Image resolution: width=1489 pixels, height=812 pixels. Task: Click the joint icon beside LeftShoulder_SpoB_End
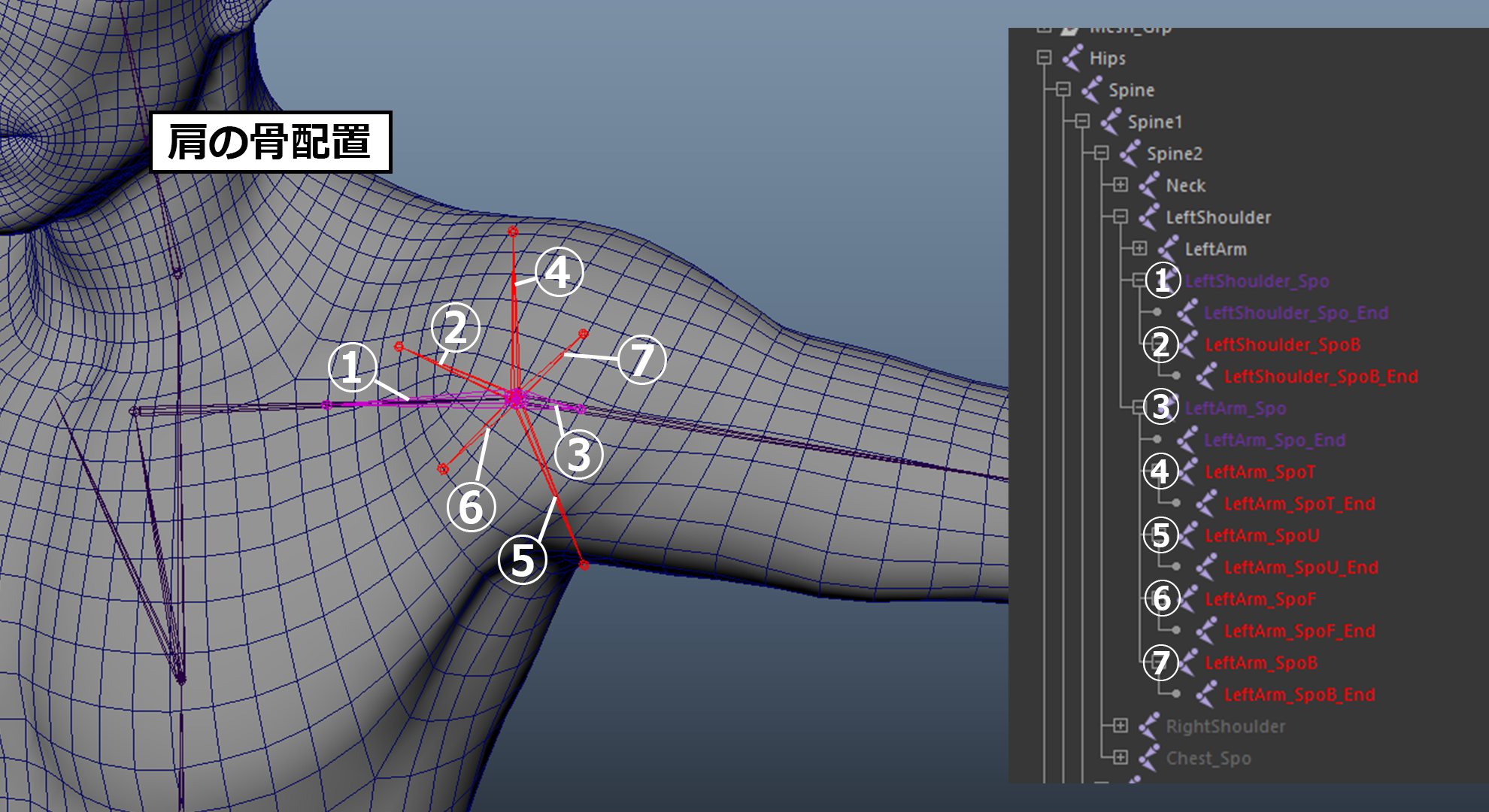[1206, 376]
